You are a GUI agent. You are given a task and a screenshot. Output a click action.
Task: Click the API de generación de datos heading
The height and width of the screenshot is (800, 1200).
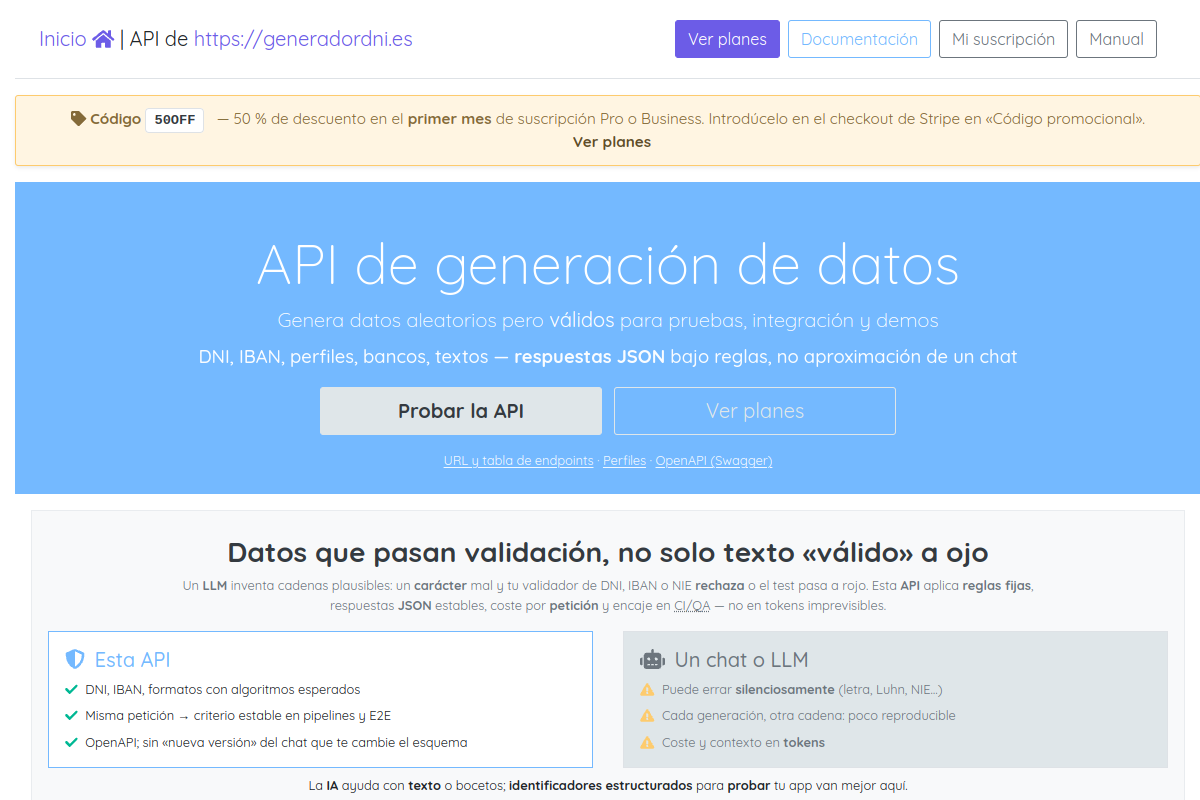pos(608,265)
